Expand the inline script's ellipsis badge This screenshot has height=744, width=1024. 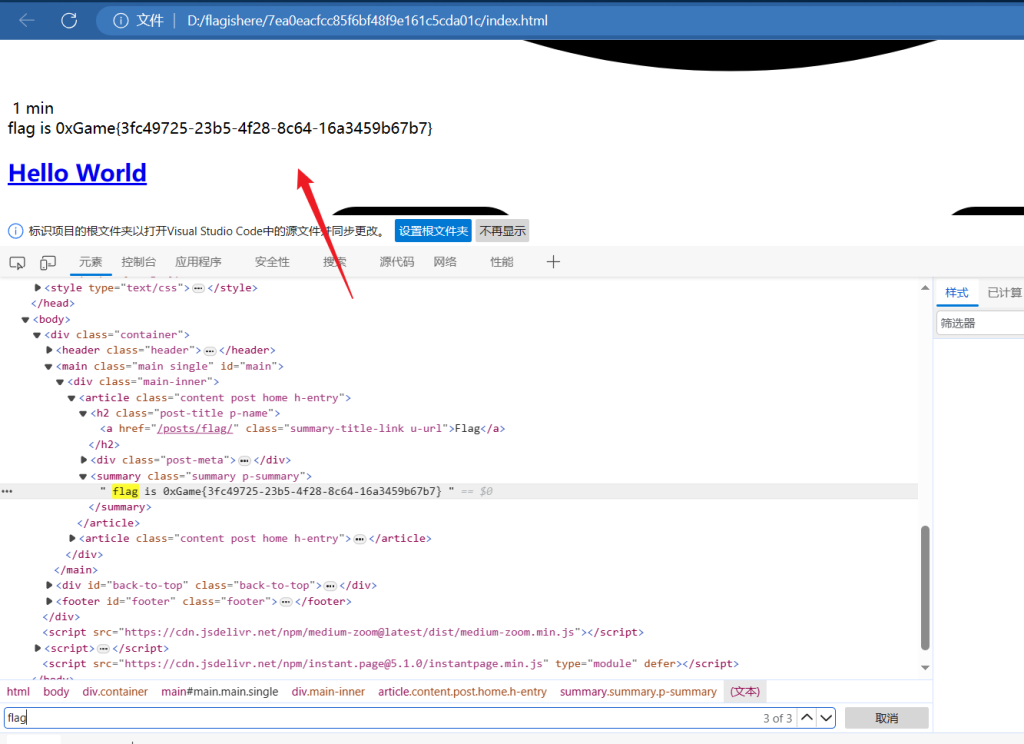(104, 649)
